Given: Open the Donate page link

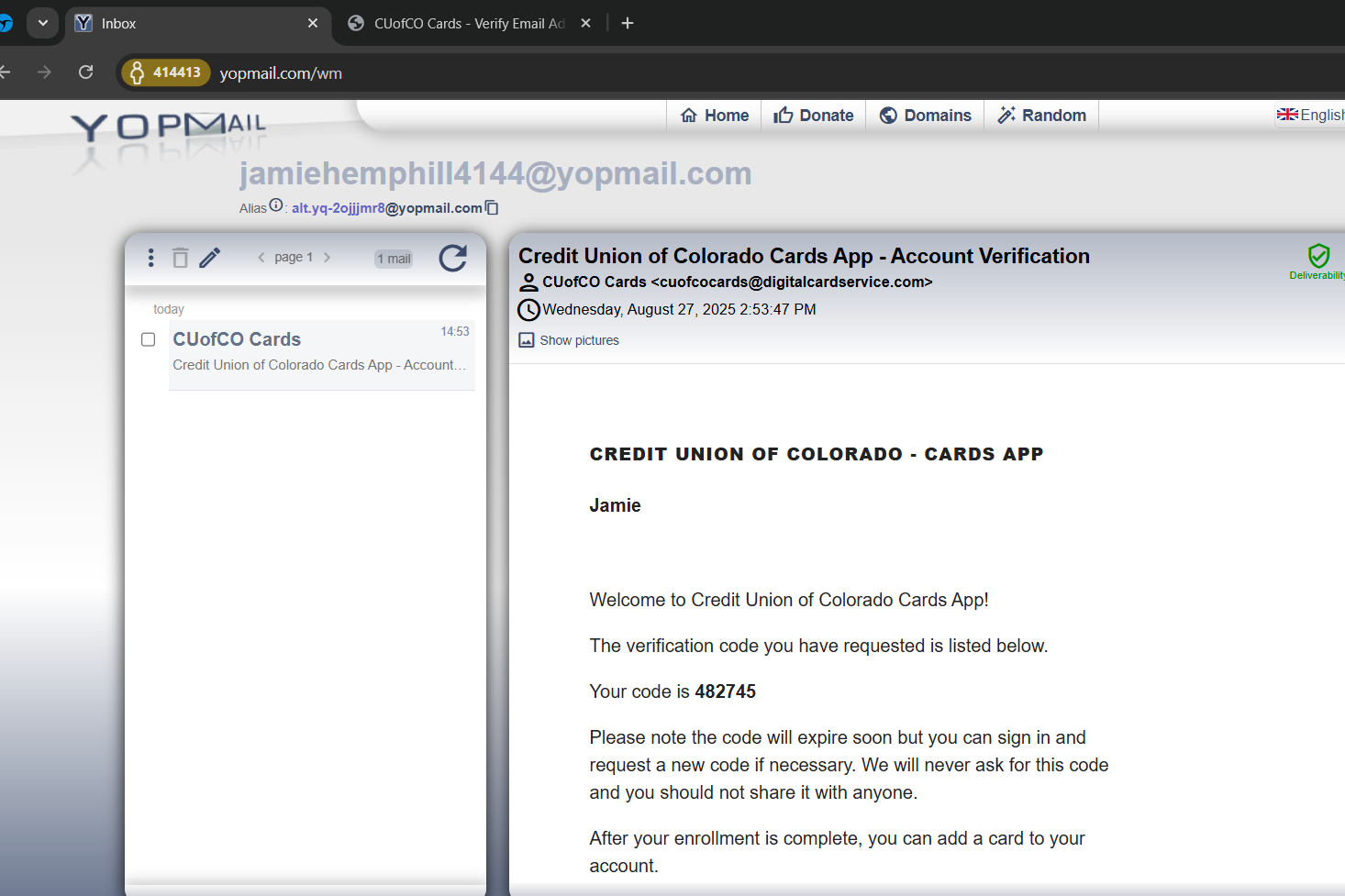Looking at the screenshot, I should coord(814,116).
